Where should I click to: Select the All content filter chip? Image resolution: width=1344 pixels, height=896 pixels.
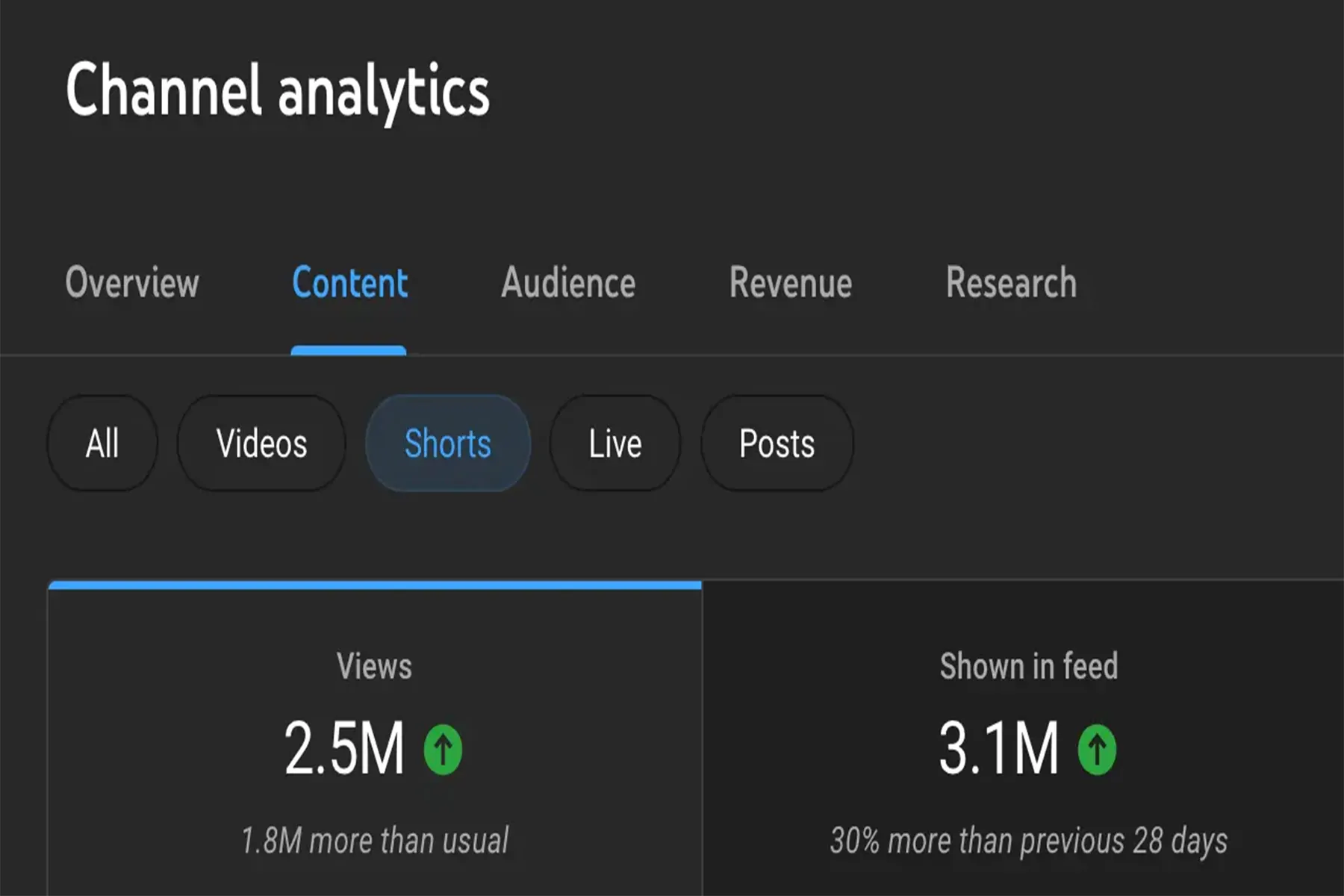(x=102, y=444)
